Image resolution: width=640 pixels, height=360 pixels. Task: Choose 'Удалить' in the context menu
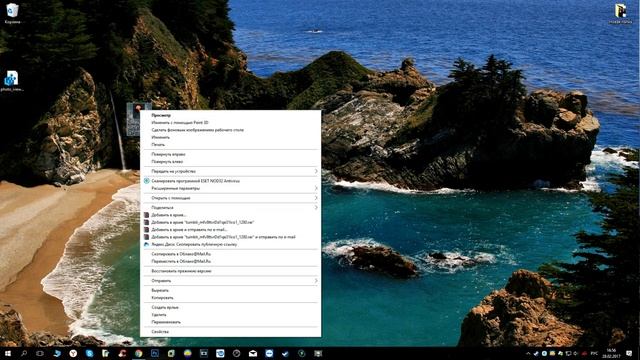point(159,315)
